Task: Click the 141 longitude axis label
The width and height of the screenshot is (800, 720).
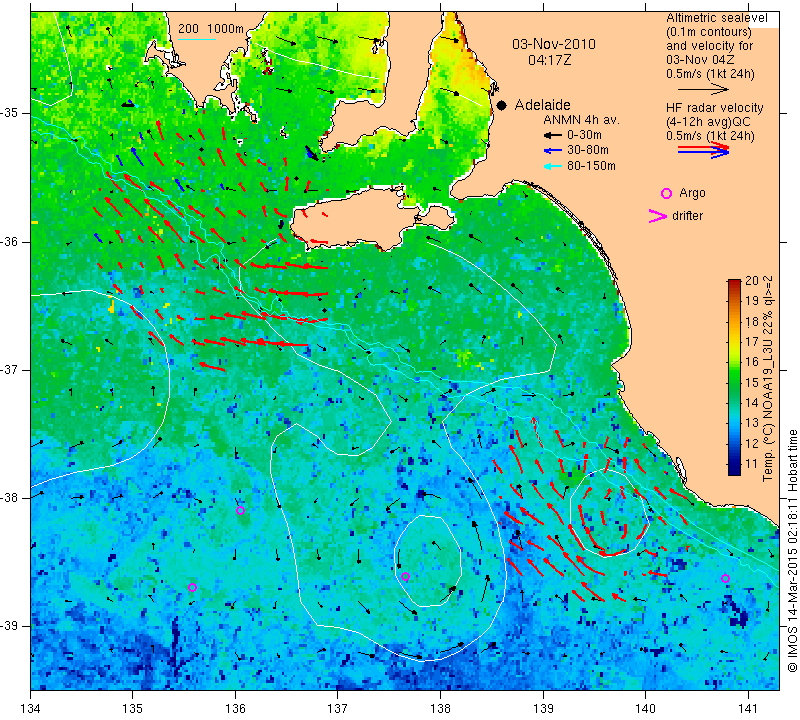Action: 748,708
